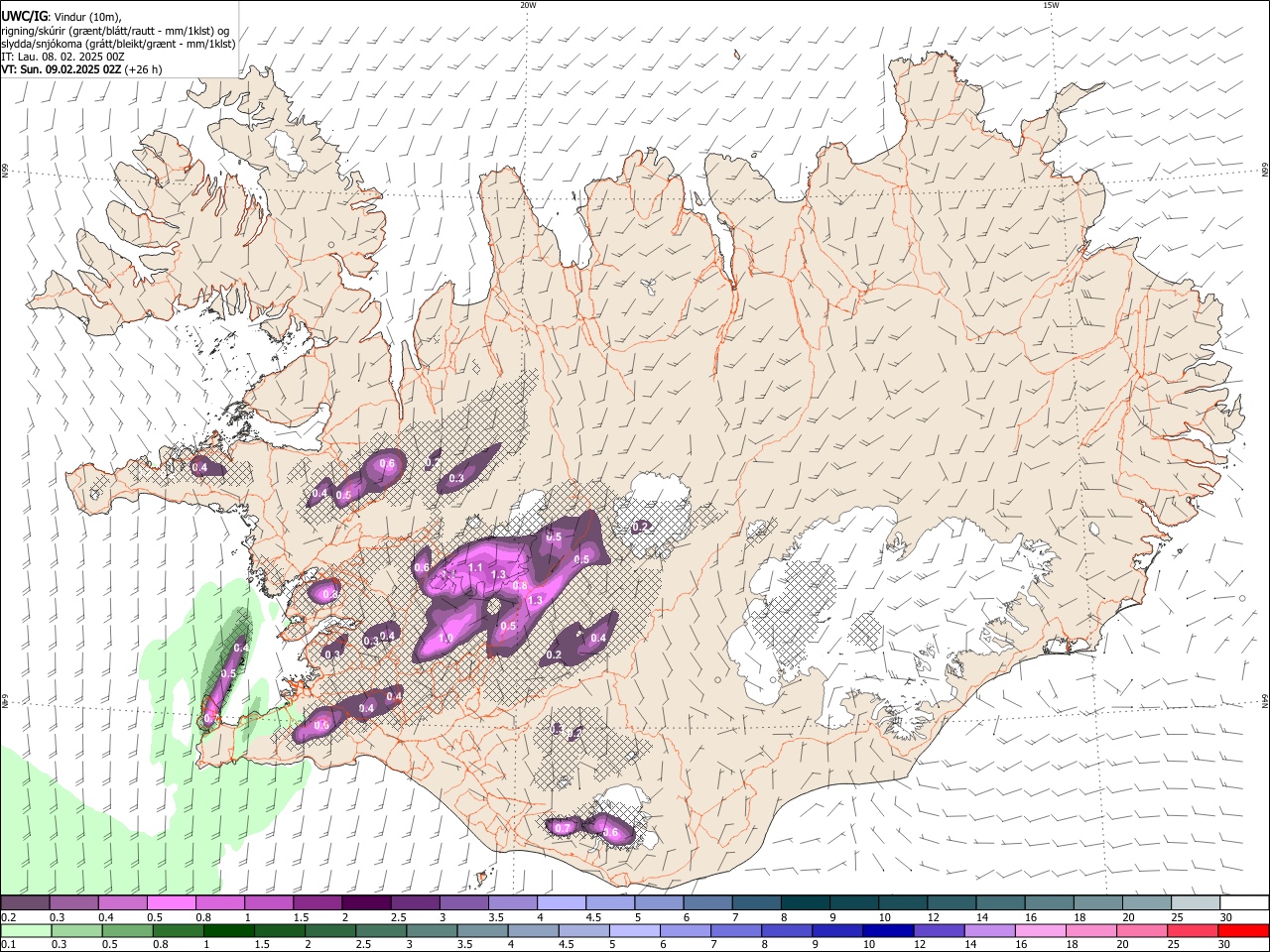Pick the lower rain scale swatch starting at 0.1
This screenshot has width=1270, height=952.
(x=26, y=930)
